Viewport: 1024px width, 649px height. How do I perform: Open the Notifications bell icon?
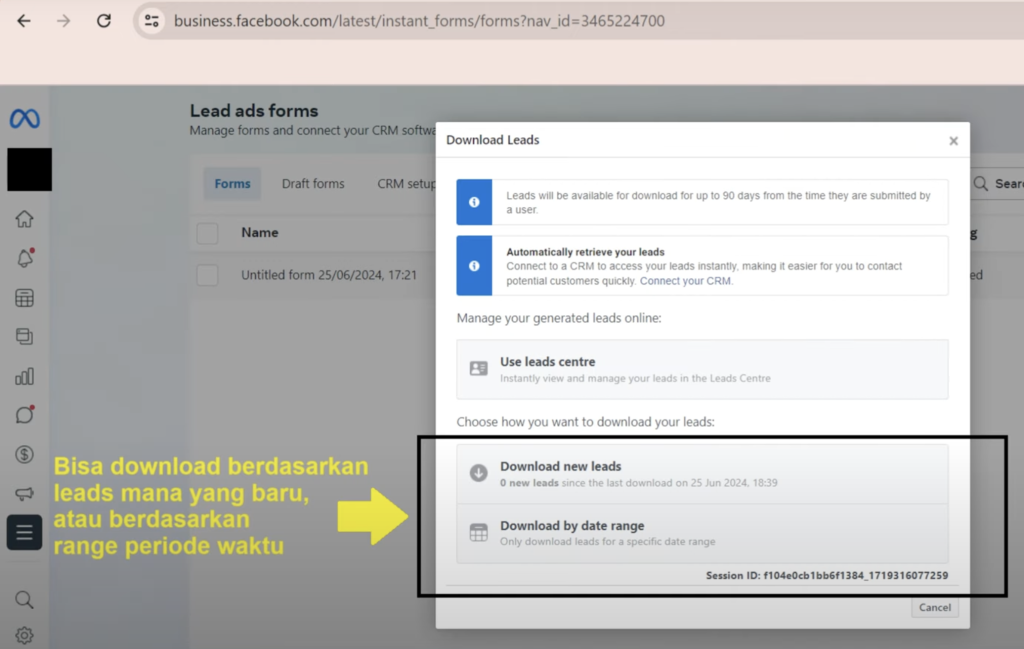pos(25,258)
